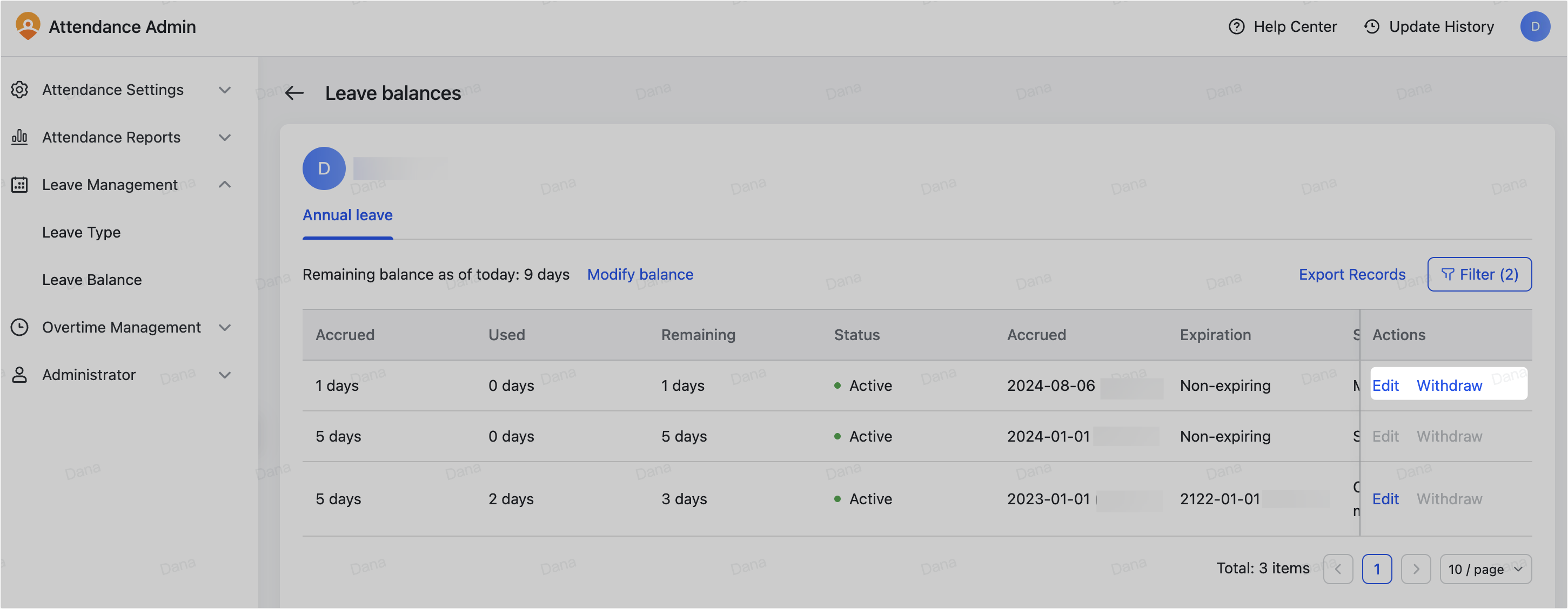This screenshot has width=1568, height=609.
Task: Click the Modify balance link
Action: click(x=640, y=274)
